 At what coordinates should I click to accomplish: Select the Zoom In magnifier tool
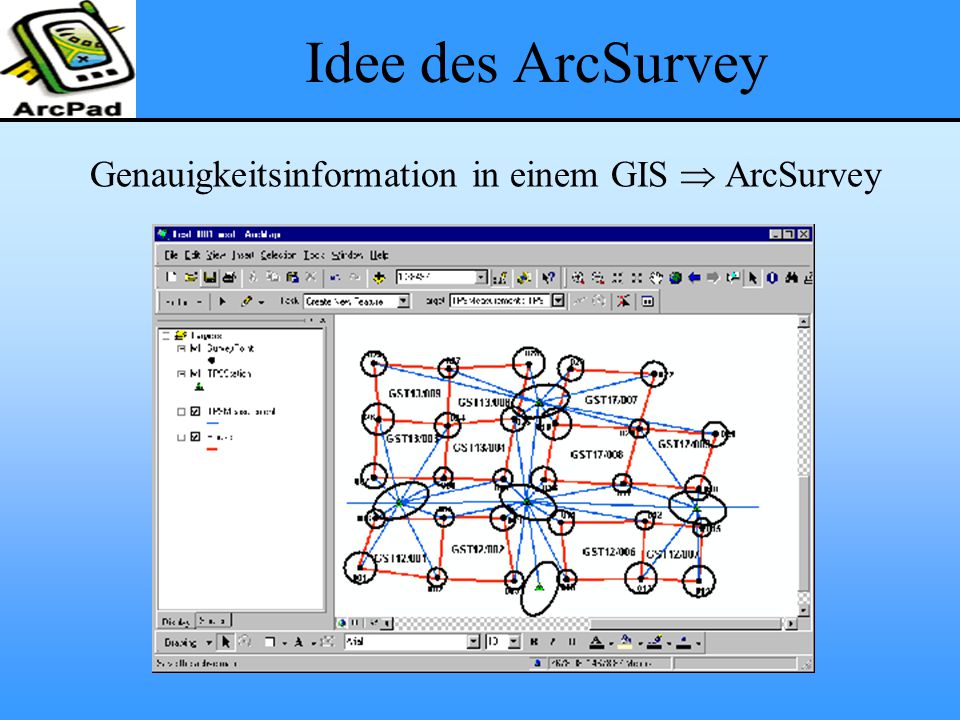click(577, 277)
